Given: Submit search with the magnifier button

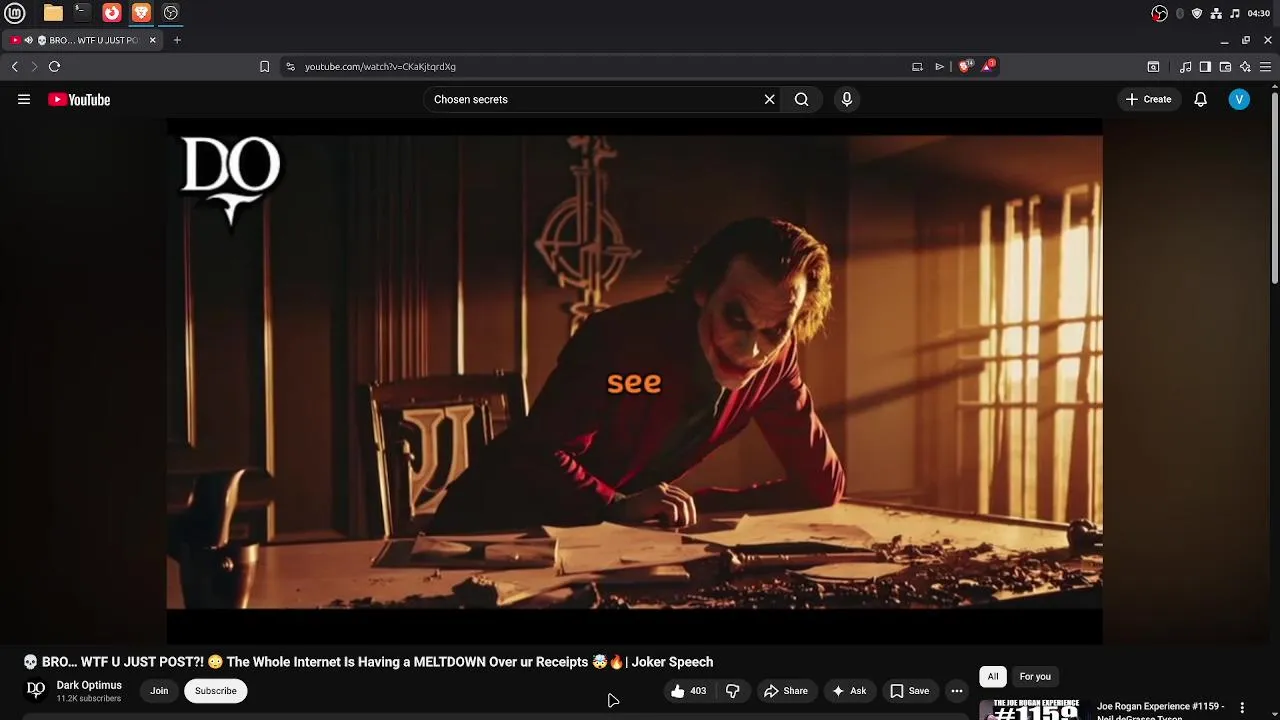Looking at the screenshot, I should [801, 99].
